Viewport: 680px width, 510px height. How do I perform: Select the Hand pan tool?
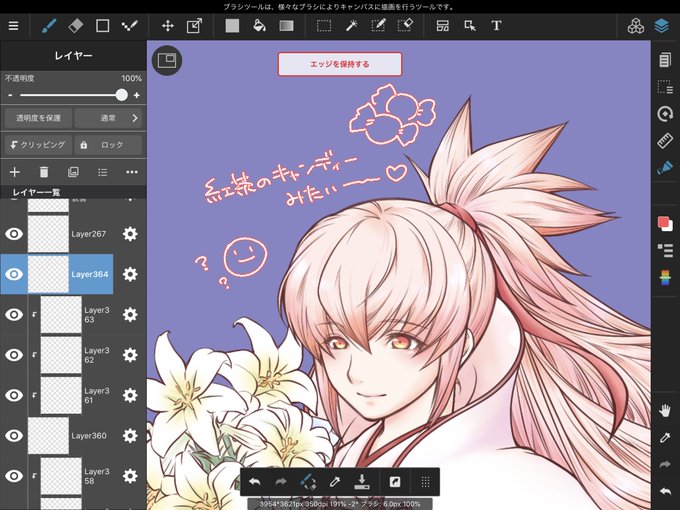click(x=665, y=410)
